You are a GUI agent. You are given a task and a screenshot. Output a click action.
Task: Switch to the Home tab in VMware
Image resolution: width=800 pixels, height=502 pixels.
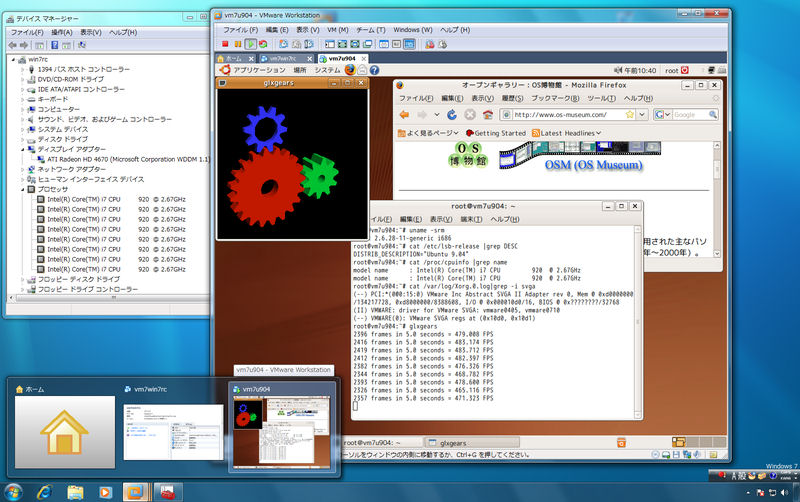point(235,59)
